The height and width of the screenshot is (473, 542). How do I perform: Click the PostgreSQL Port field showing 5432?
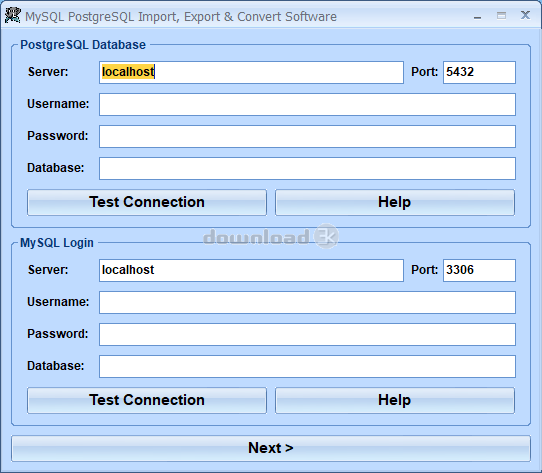(x=479, y=72)
